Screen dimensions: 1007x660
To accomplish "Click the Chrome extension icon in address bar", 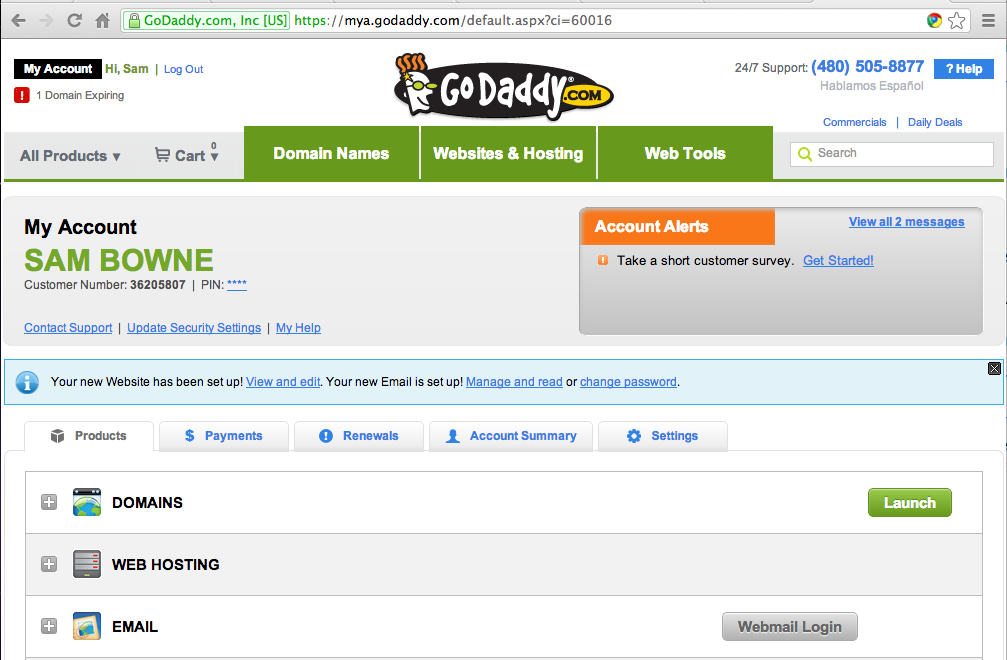I will click(934, 21).
